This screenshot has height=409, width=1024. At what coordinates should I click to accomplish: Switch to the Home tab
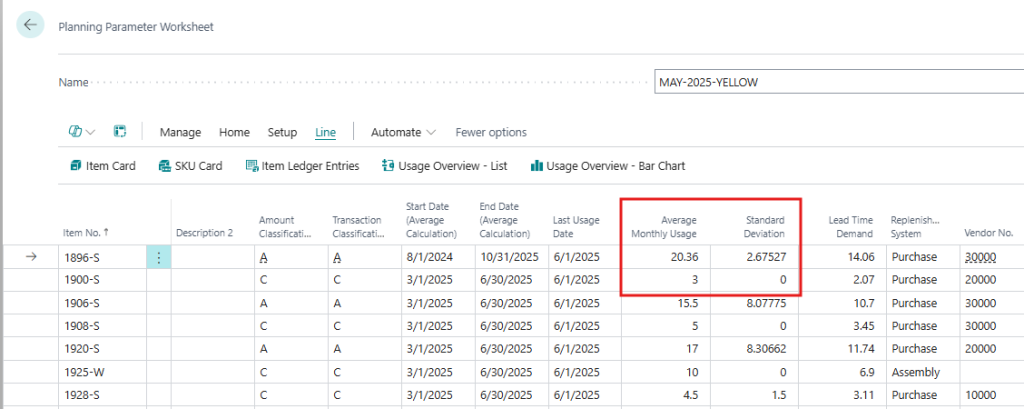[234, 132]
